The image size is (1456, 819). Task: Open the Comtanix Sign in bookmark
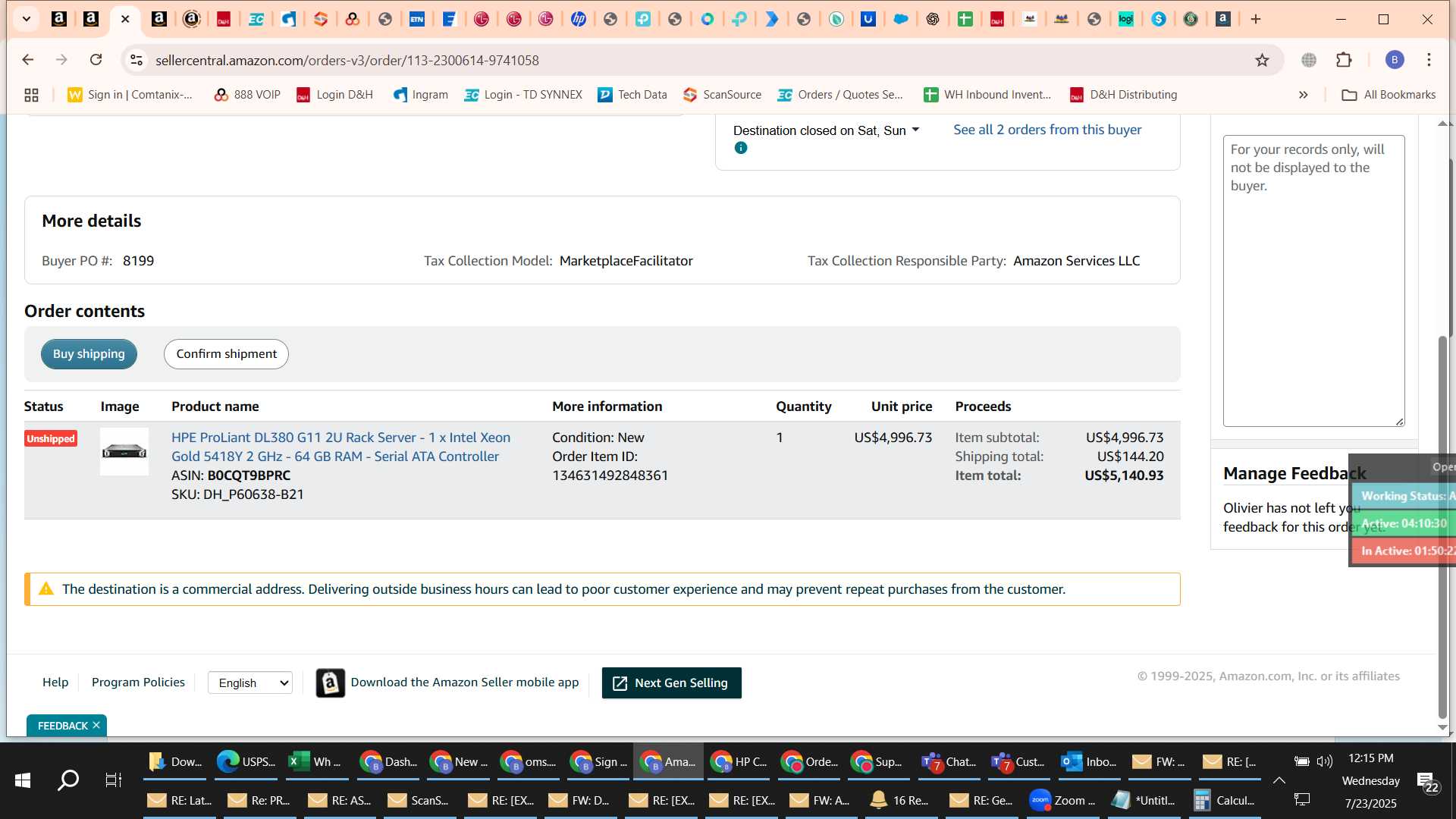point(130,95)
